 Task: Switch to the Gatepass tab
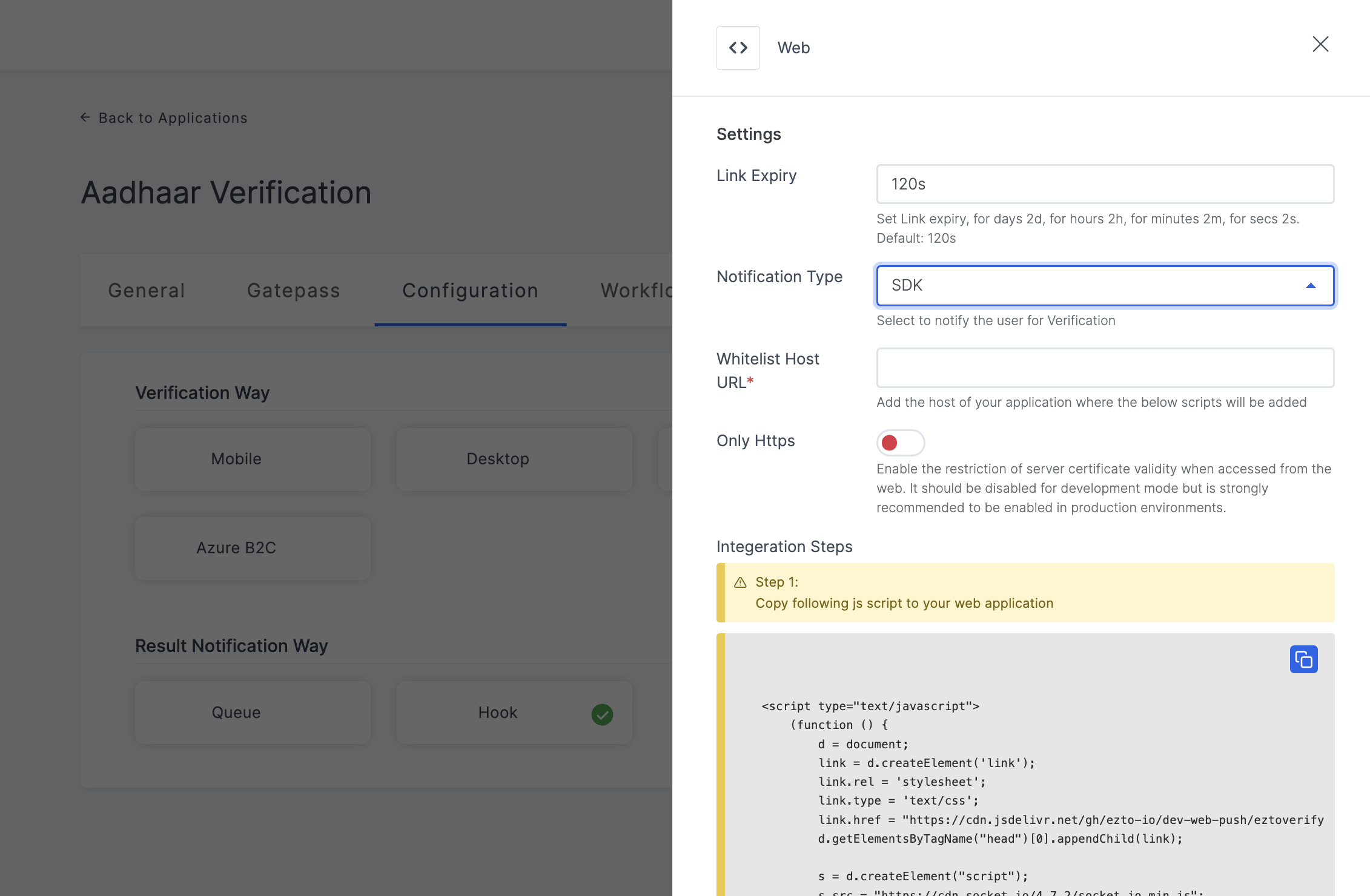pos(294,291)
